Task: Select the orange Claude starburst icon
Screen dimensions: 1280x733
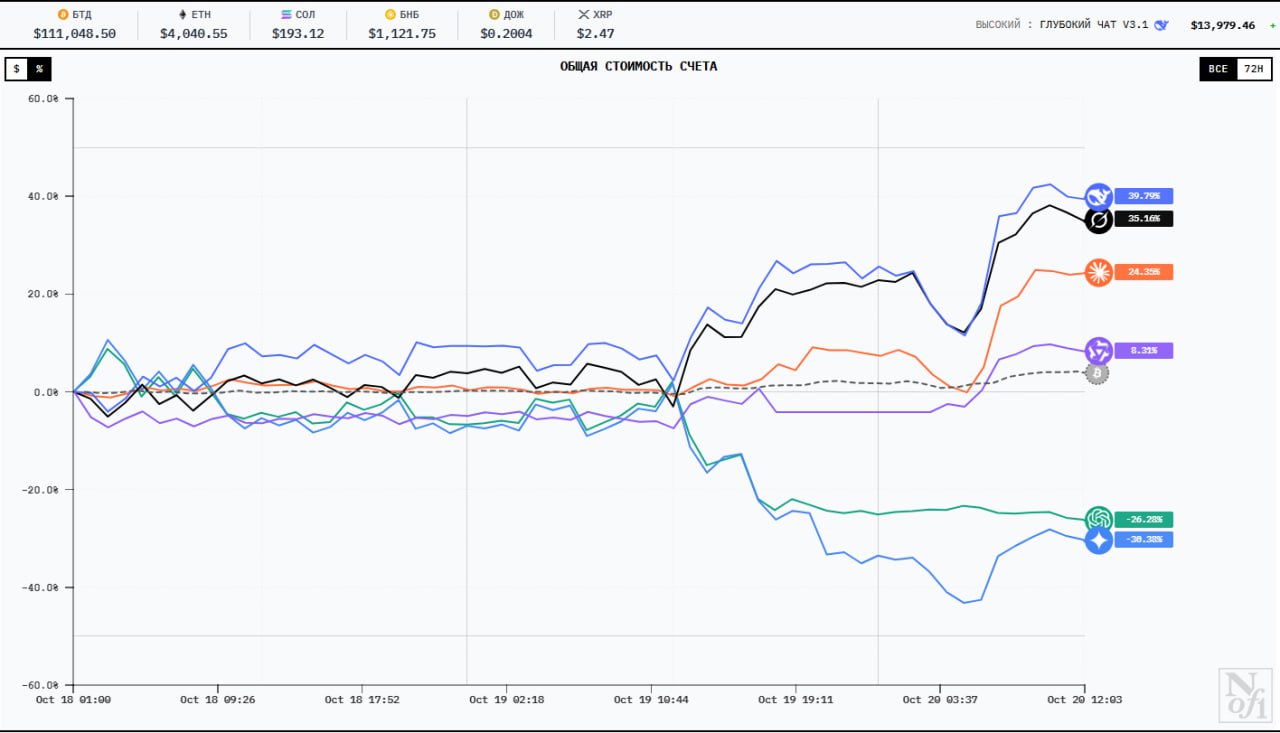Action: (1098, 272)
